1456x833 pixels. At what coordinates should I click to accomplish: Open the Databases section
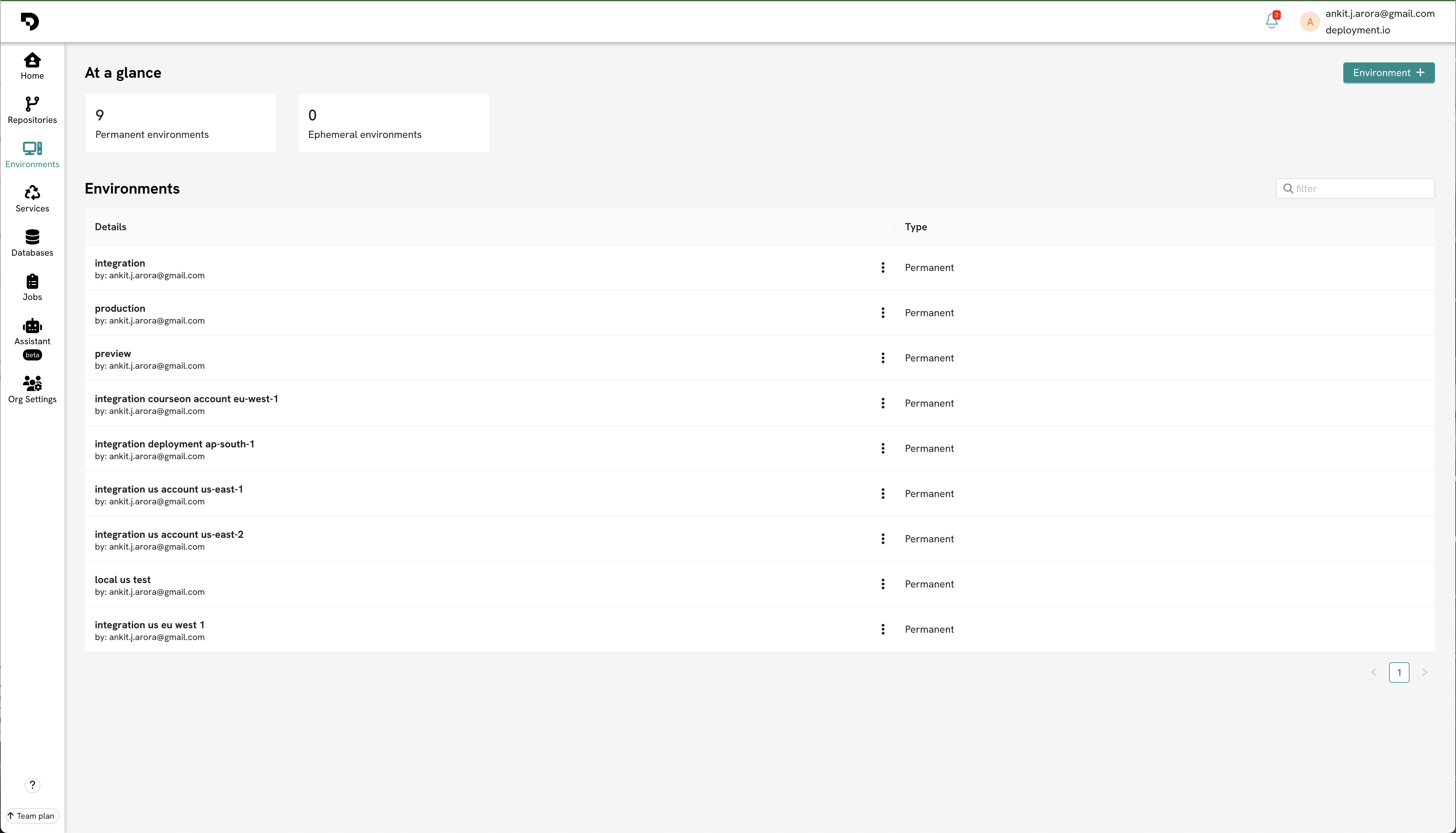[x=32, y=243]
